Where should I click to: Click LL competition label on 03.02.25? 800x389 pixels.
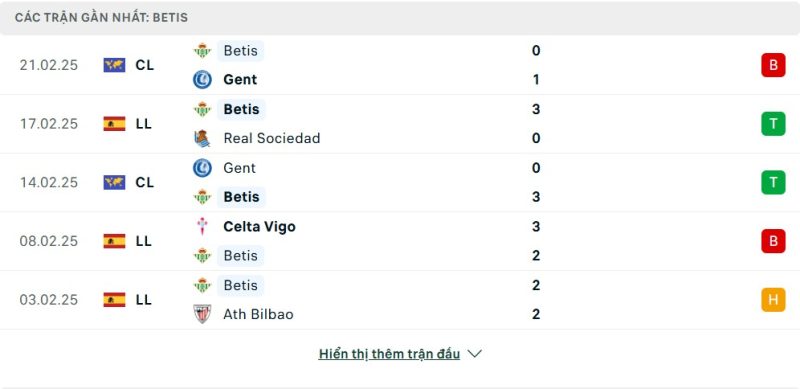[x=144, y=300]
